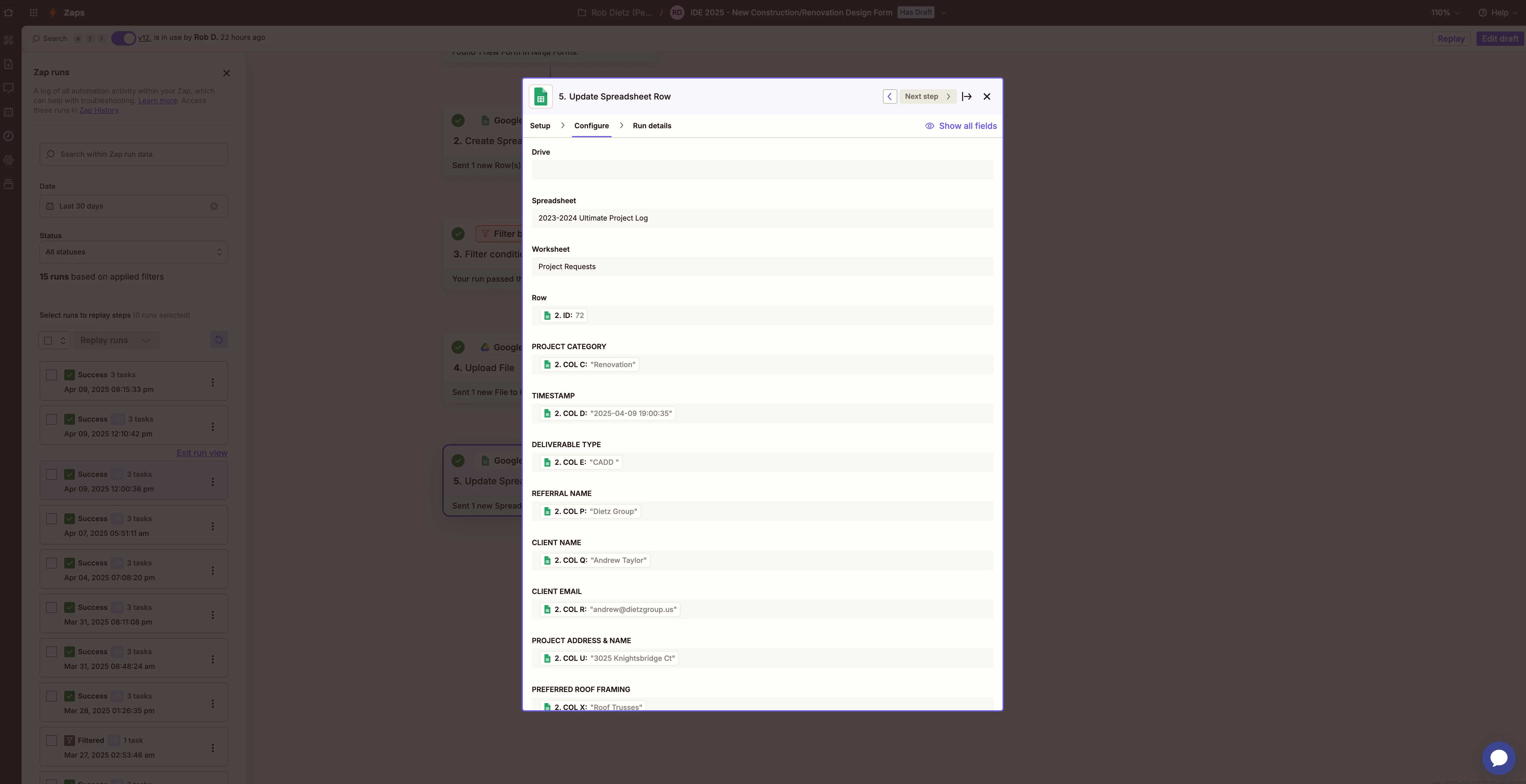Open more options for Mar 27 02:53:46 am run
The image size is (1526, 784).
[213, 748]
